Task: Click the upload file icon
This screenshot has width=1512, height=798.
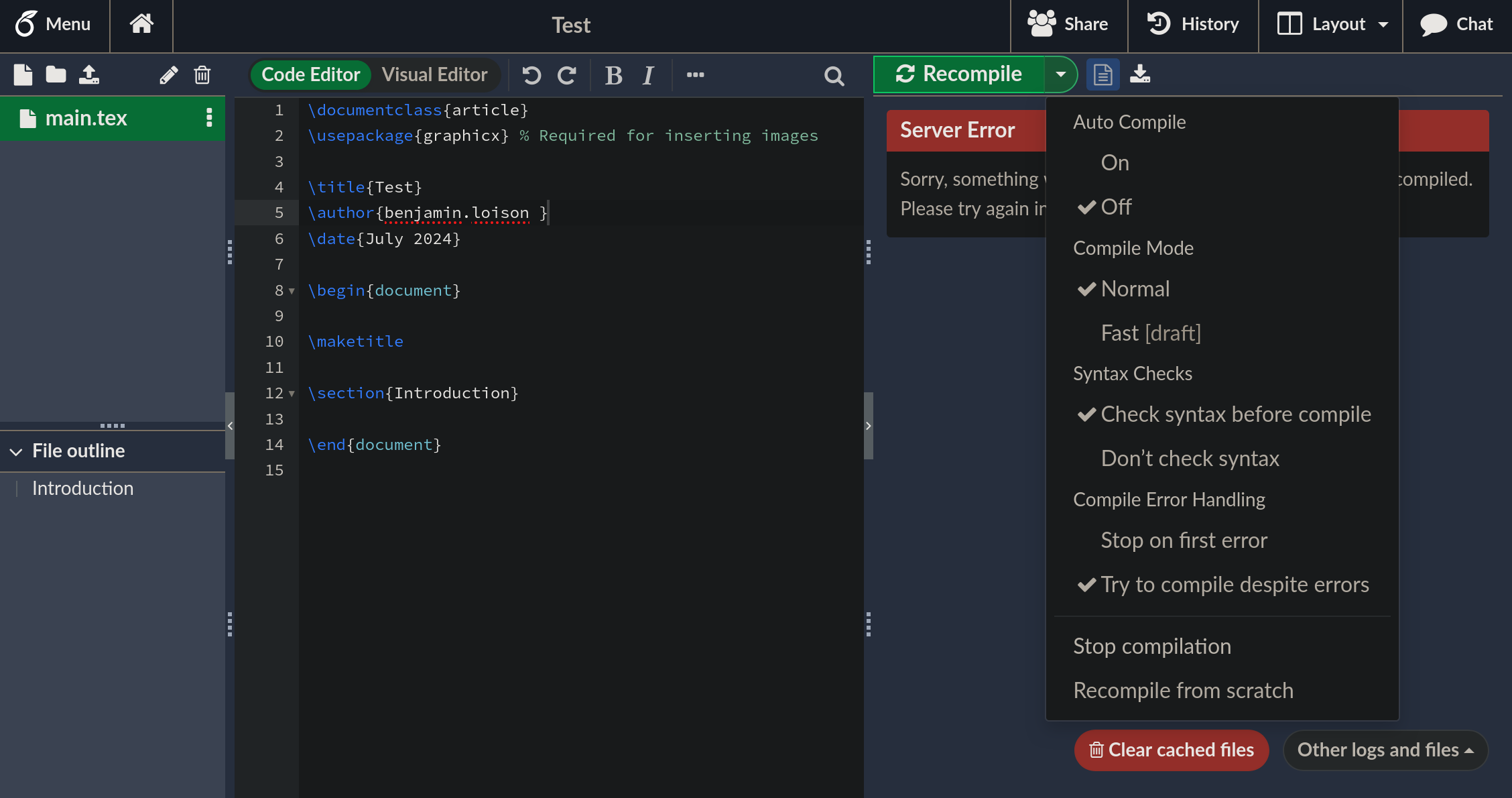Action: [89, 74]
